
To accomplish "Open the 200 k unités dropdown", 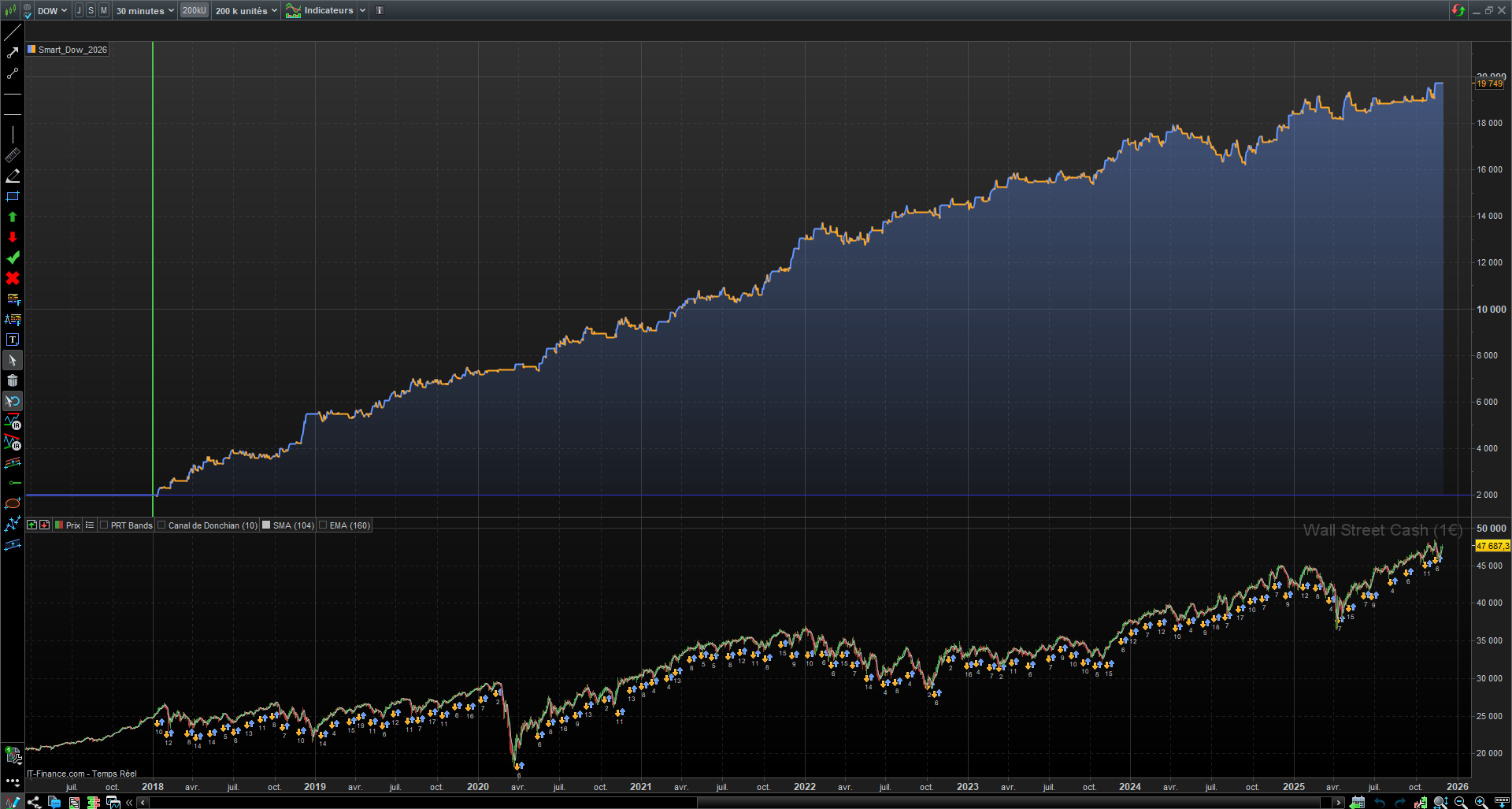I will tap(246, 10).
